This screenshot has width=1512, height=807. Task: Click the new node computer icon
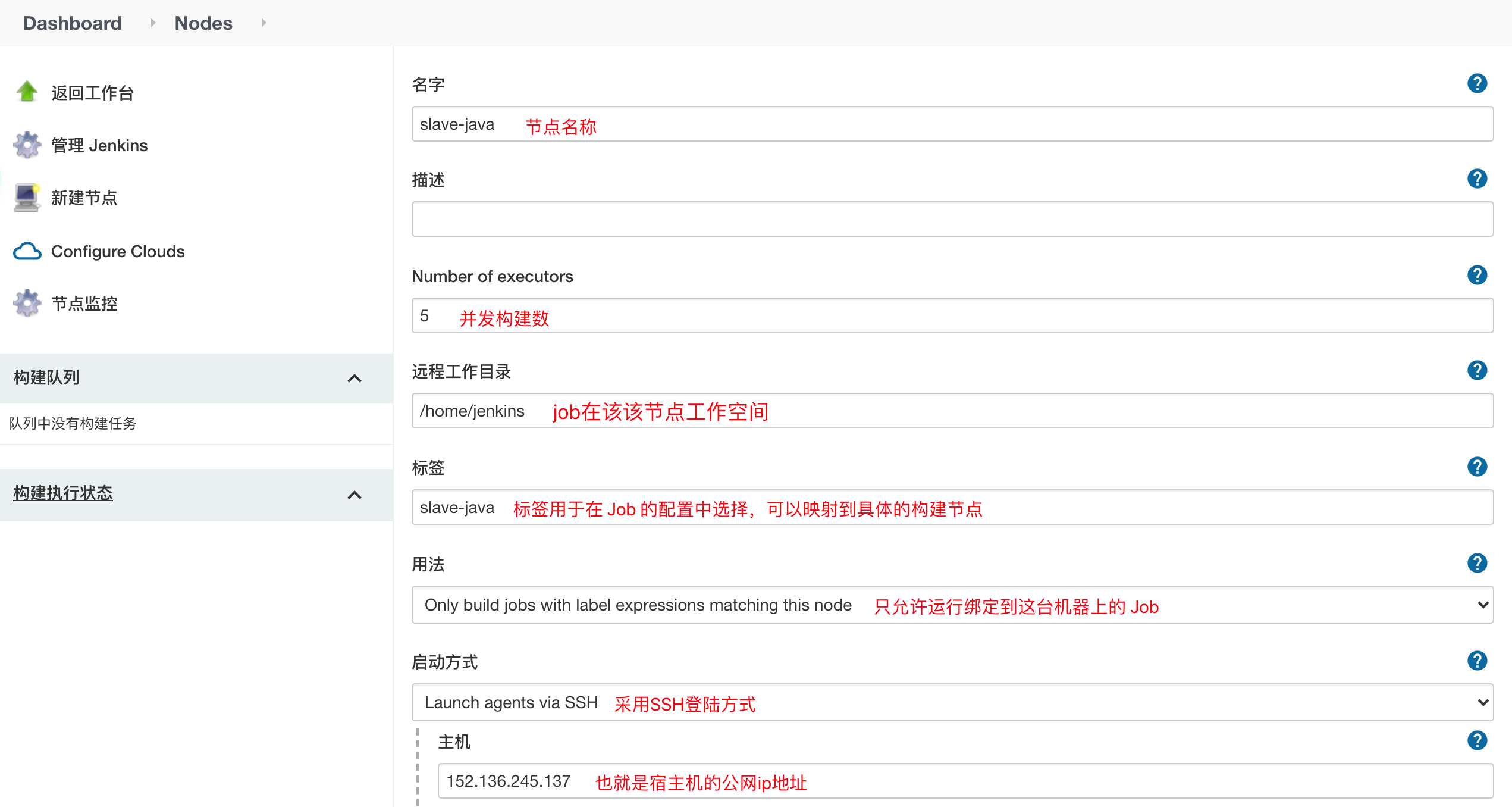pyautogui.click(x=27, y=198)
